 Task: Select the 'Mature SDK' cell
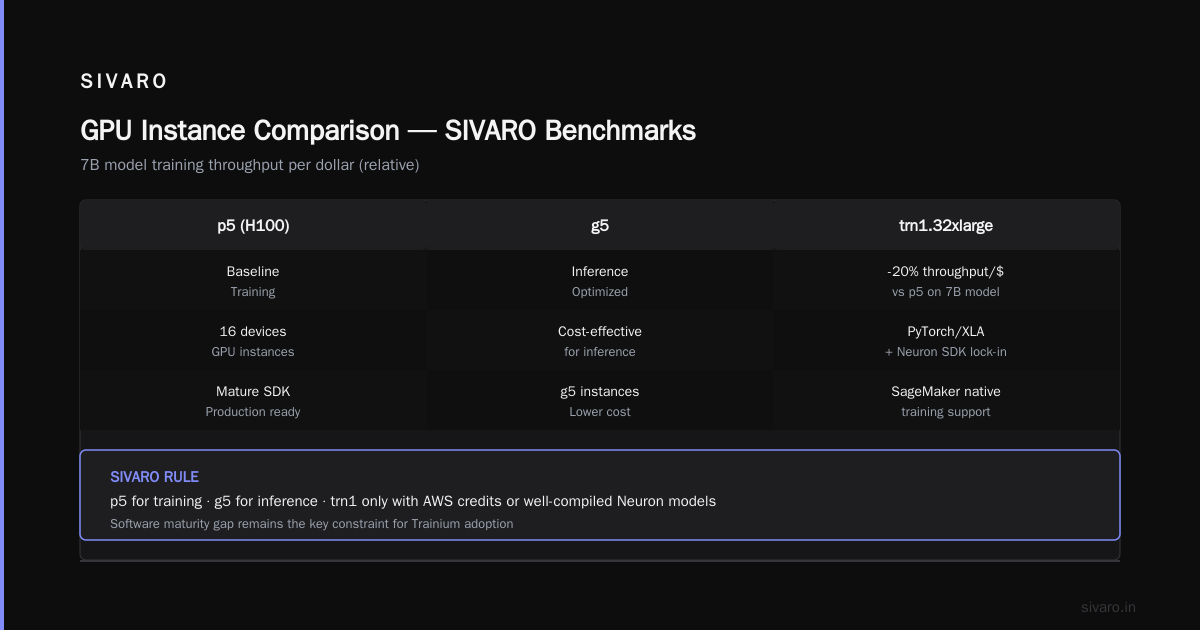(x=253, y=391)
